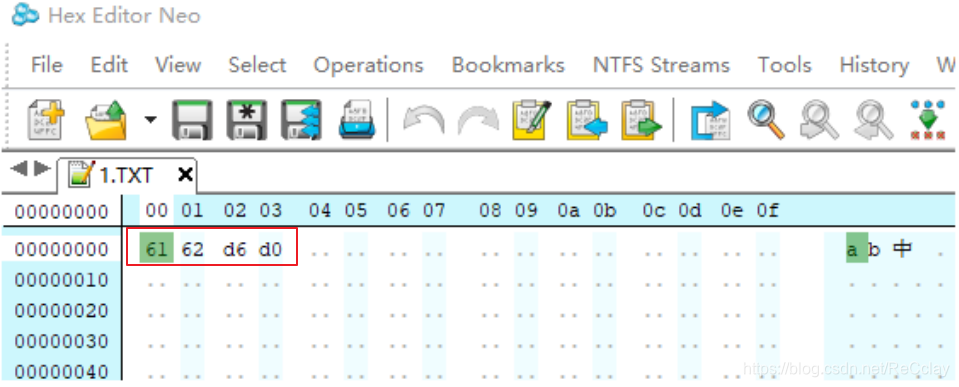This screenshot has height=387, width=959.
Task: Click column header 02
Action: 234,212
